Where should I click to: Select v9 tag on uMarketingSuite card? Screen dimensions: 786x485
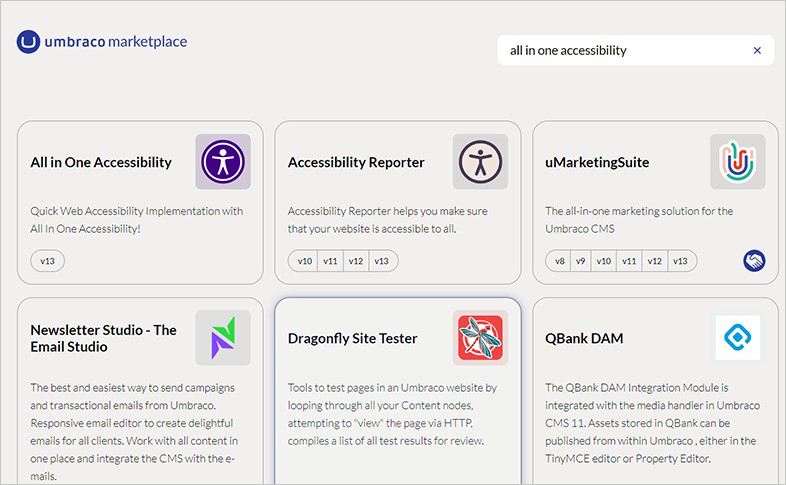click(580, 261)
